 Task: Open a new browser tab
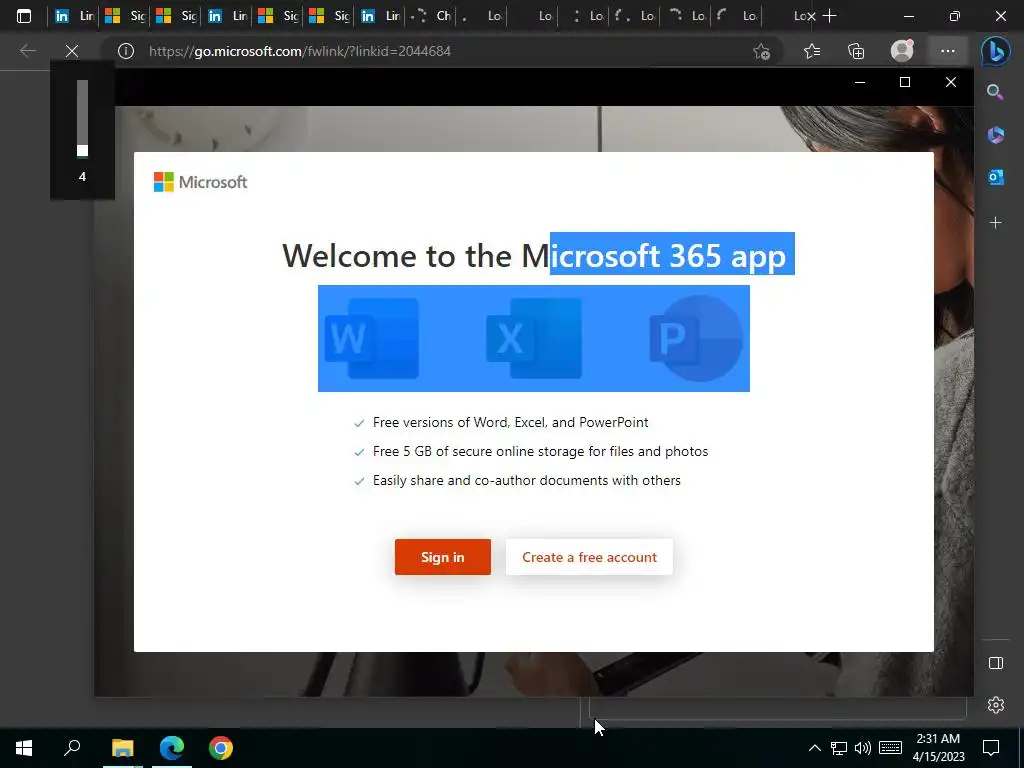[x=829, y=16]
